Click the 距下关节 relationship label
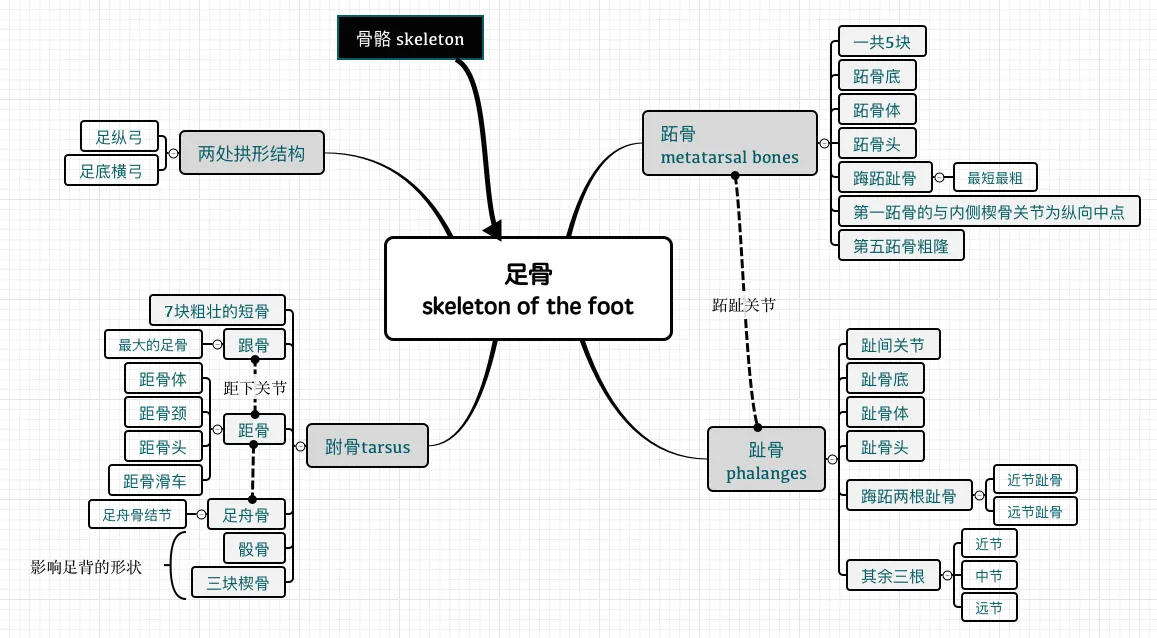The height and width of the screenshot is (638, 1157). tap(255, 387)
